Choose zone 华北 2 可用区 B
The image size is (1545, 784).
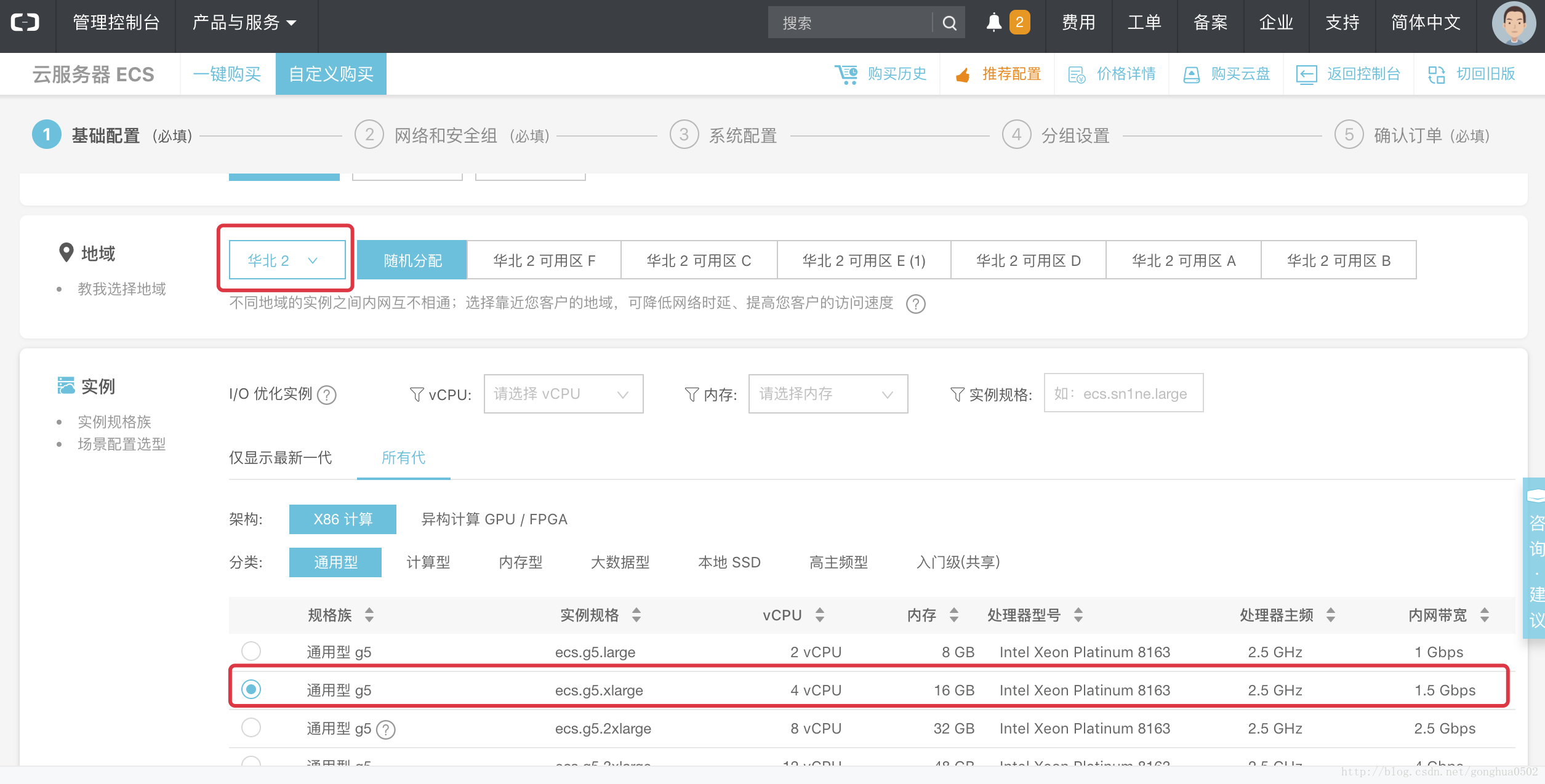click(x=1339, y=260)
